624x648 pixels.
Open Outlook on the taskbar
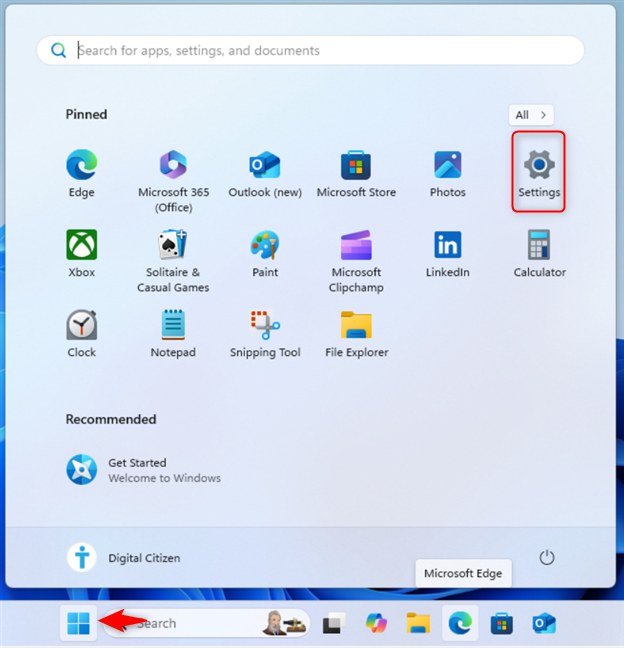coord(544,623)
